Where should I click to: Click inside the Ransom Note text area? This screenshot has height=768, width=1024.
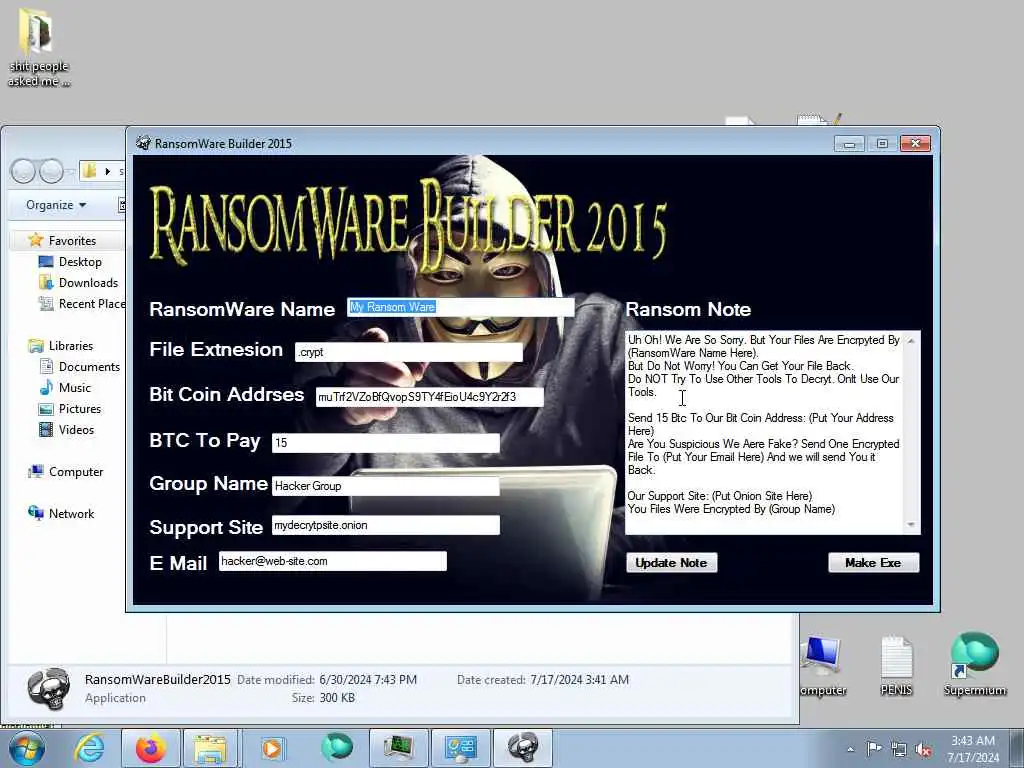(764, 432)
